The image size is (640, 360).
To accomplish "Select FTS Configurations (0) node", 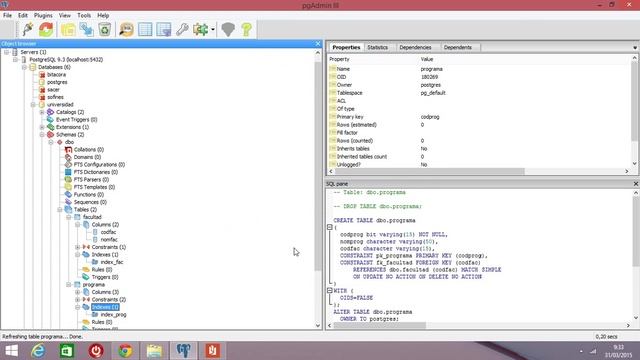I will 99,164.
